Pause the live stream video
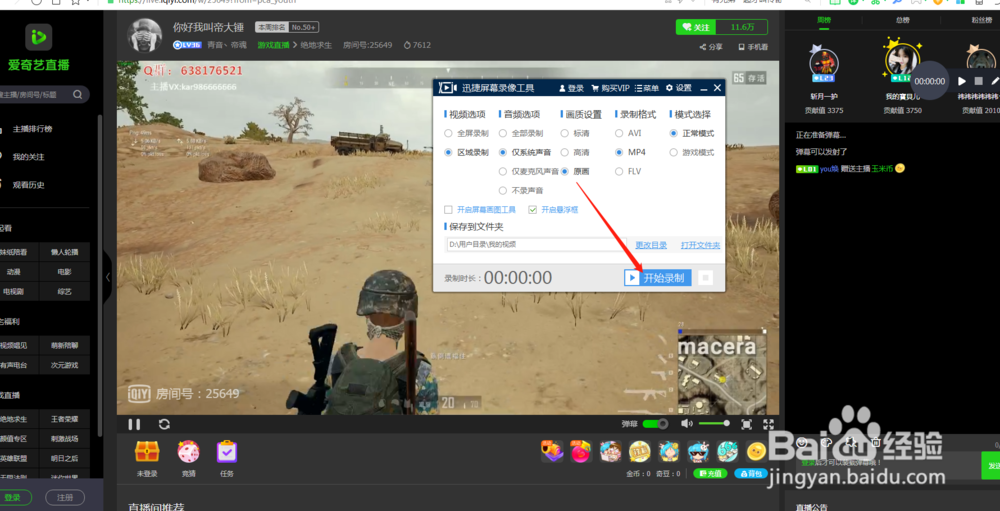Image resolution: width=1000 pixels, height=511 pixels. point(134,424)
